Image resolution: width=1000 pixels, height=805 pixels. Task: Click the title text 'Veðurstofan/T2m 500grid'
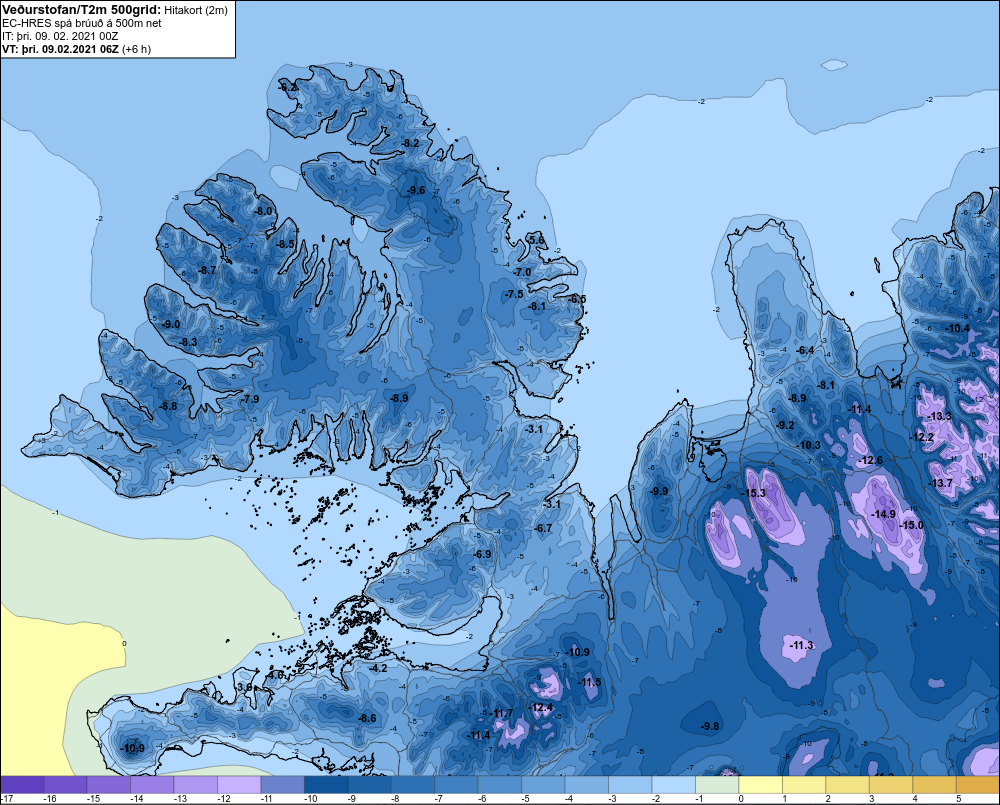[79, 10]
